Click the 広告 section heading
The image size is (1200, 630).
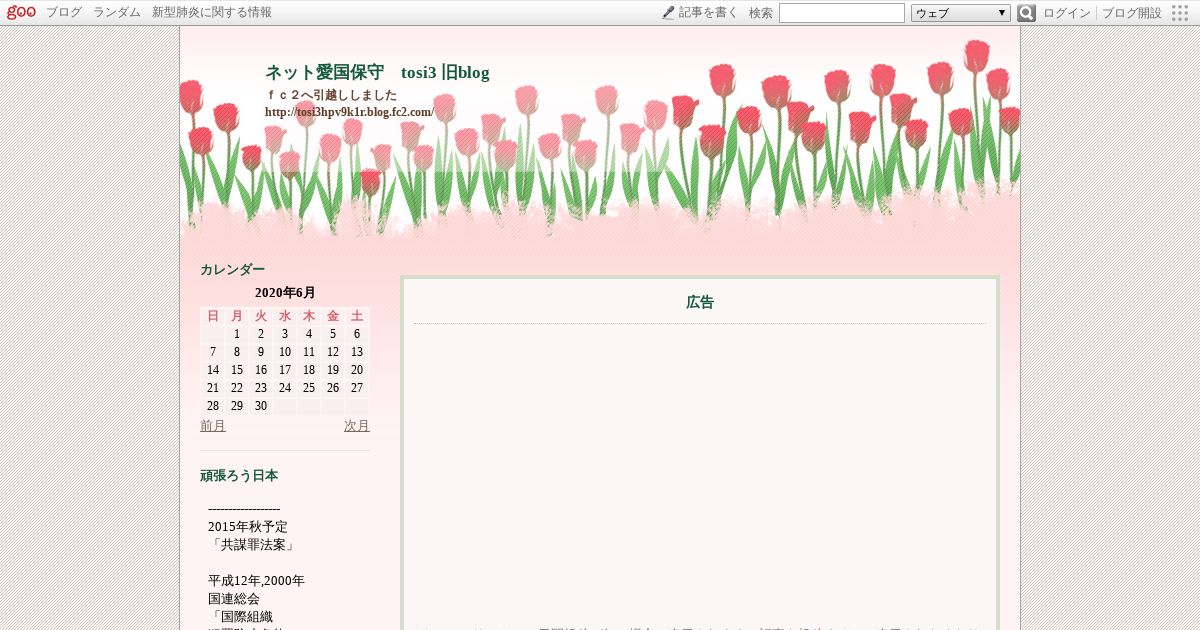(x=700, y=302)
